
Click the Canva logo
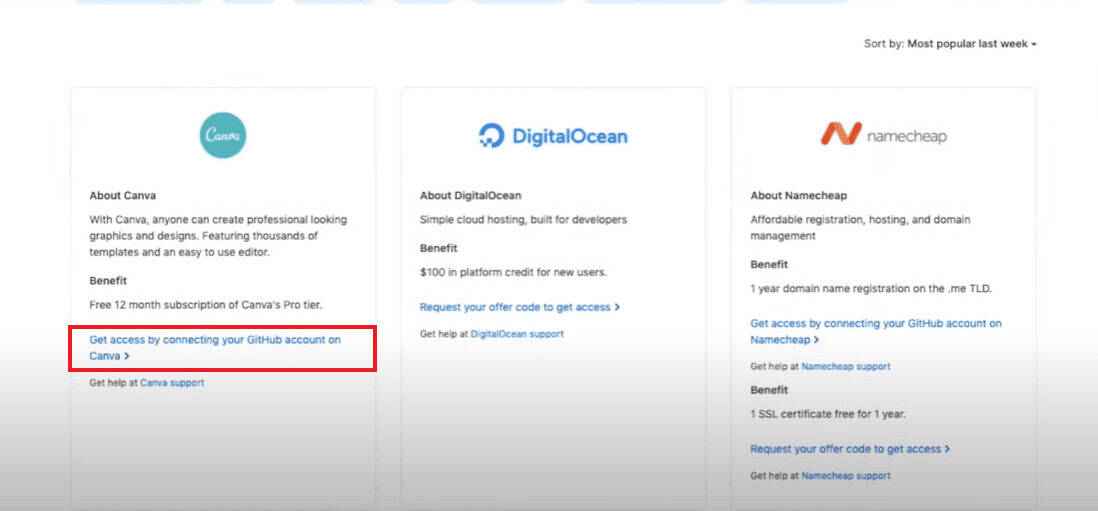click(223, 135)
